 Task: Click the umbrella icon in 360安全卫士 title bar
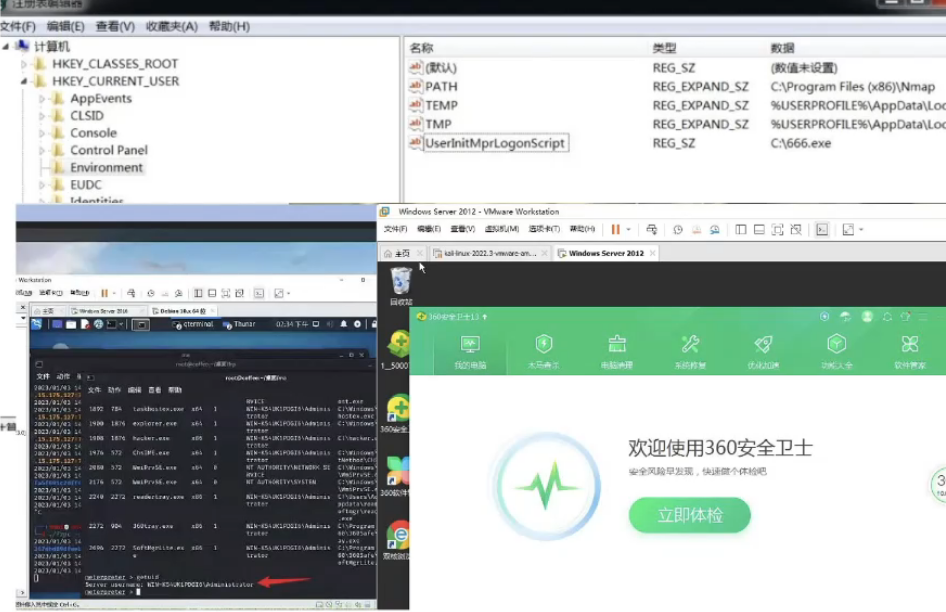pyautogui.click(x=845, y=316)
